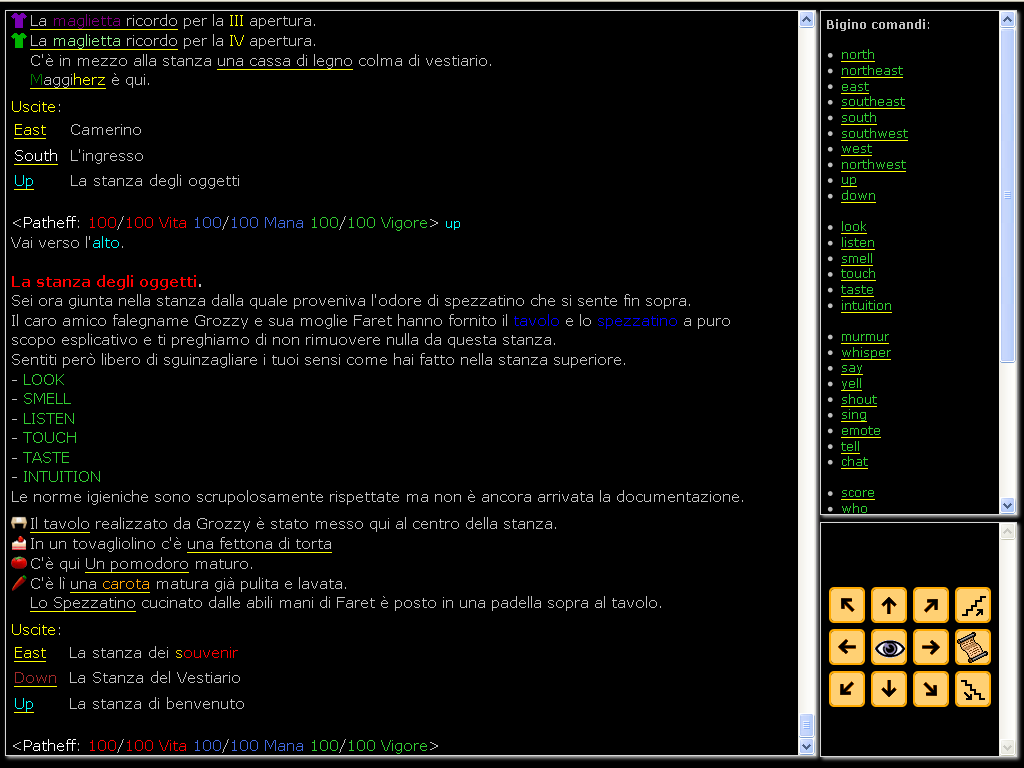Click the carrot icon next to una carota
The width and height of the screenshot is (1024, 768).
pos(18,583)
